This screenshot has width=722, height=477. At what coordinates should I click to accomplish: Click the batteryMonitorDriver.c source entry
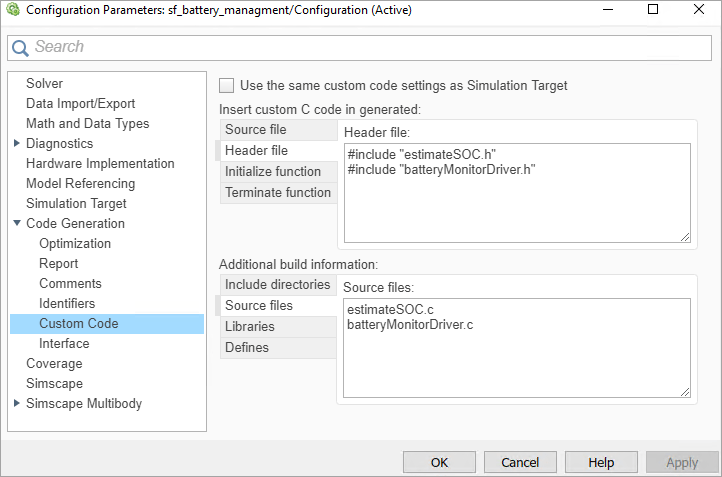(x=410, y=325)
